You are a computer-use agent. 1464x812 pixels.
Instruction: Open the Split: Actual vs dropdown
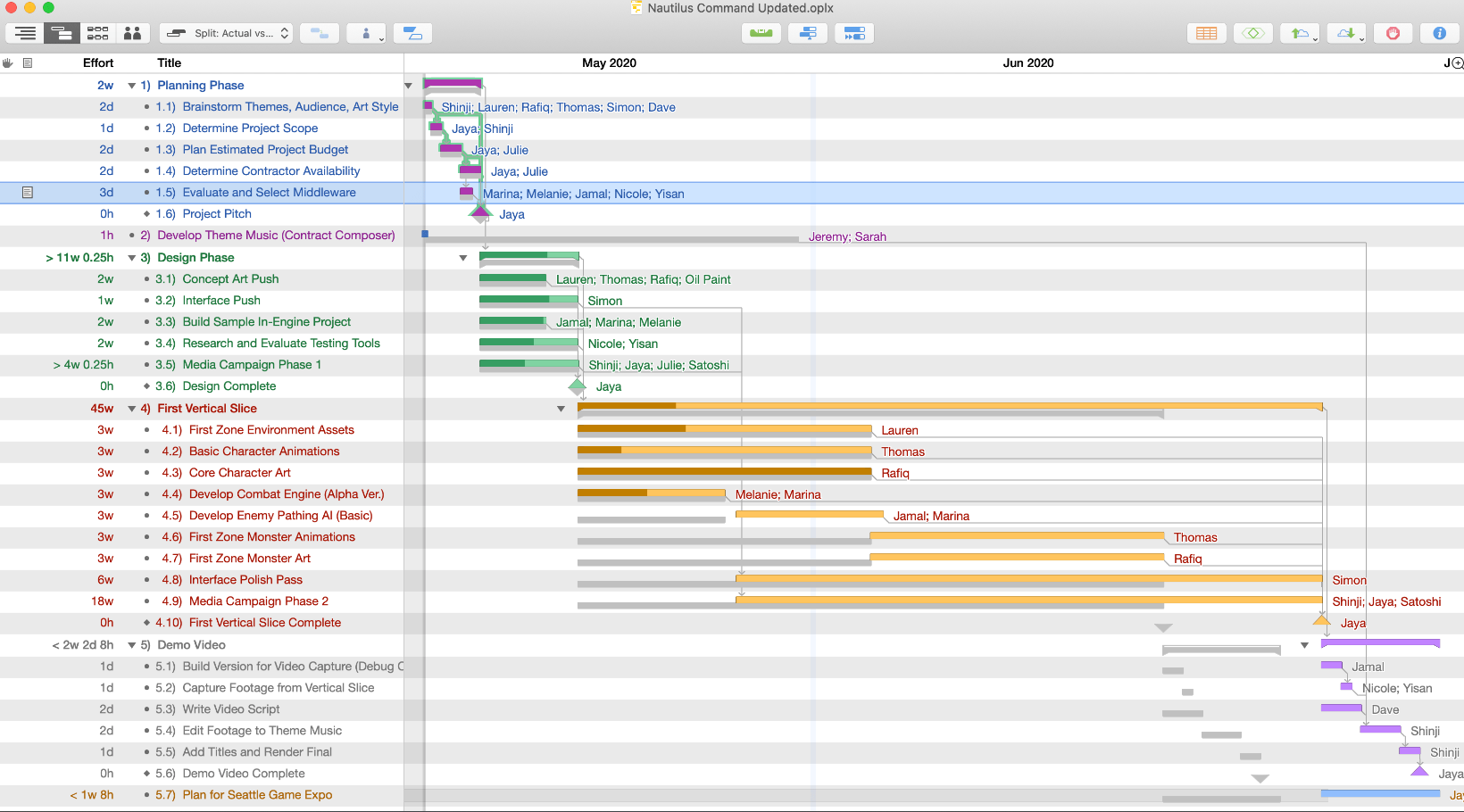point(226,33)
